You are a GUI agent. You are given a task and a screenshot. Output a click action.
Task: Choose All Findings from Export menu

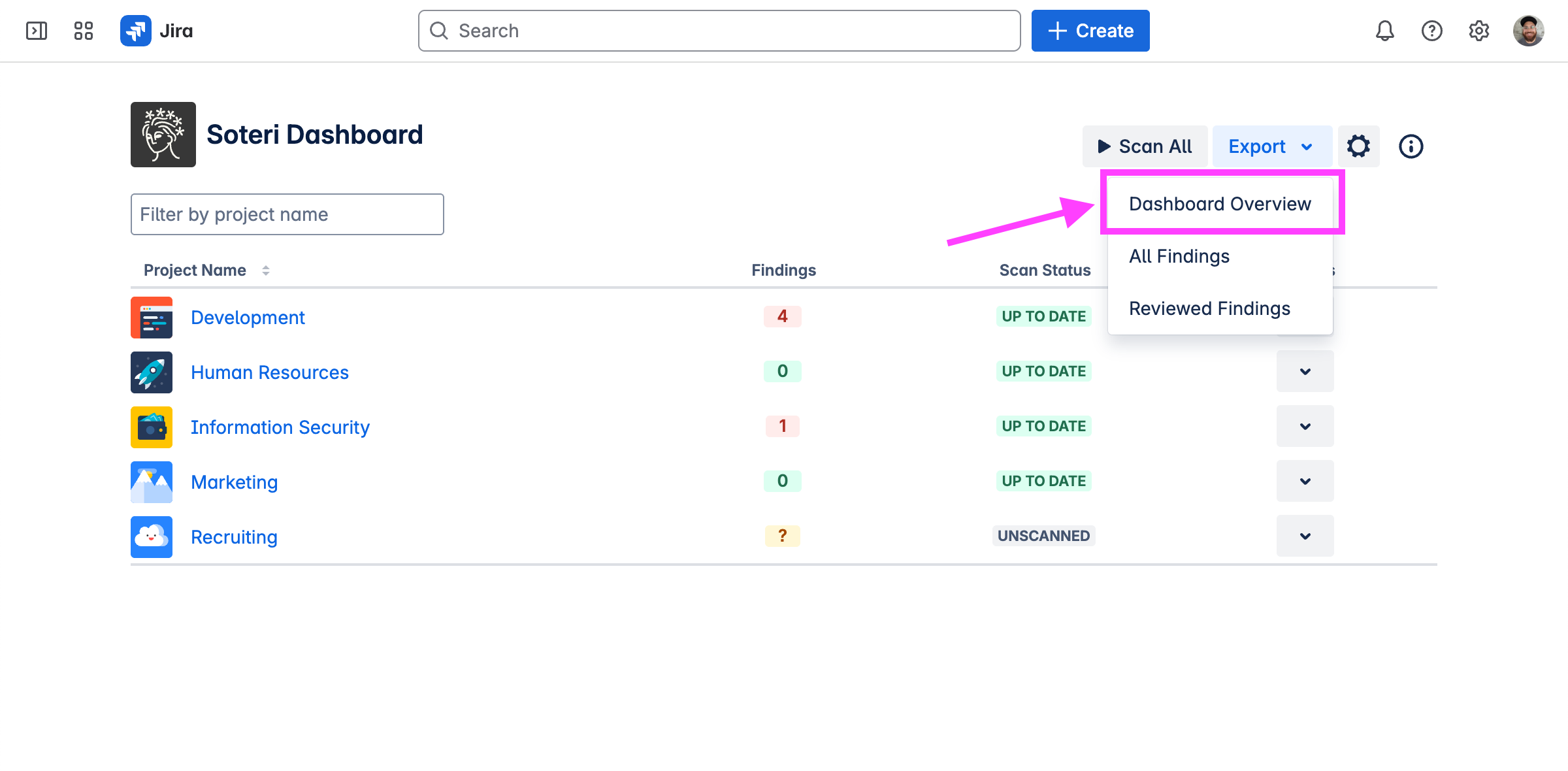click(x=1179, y=256)
